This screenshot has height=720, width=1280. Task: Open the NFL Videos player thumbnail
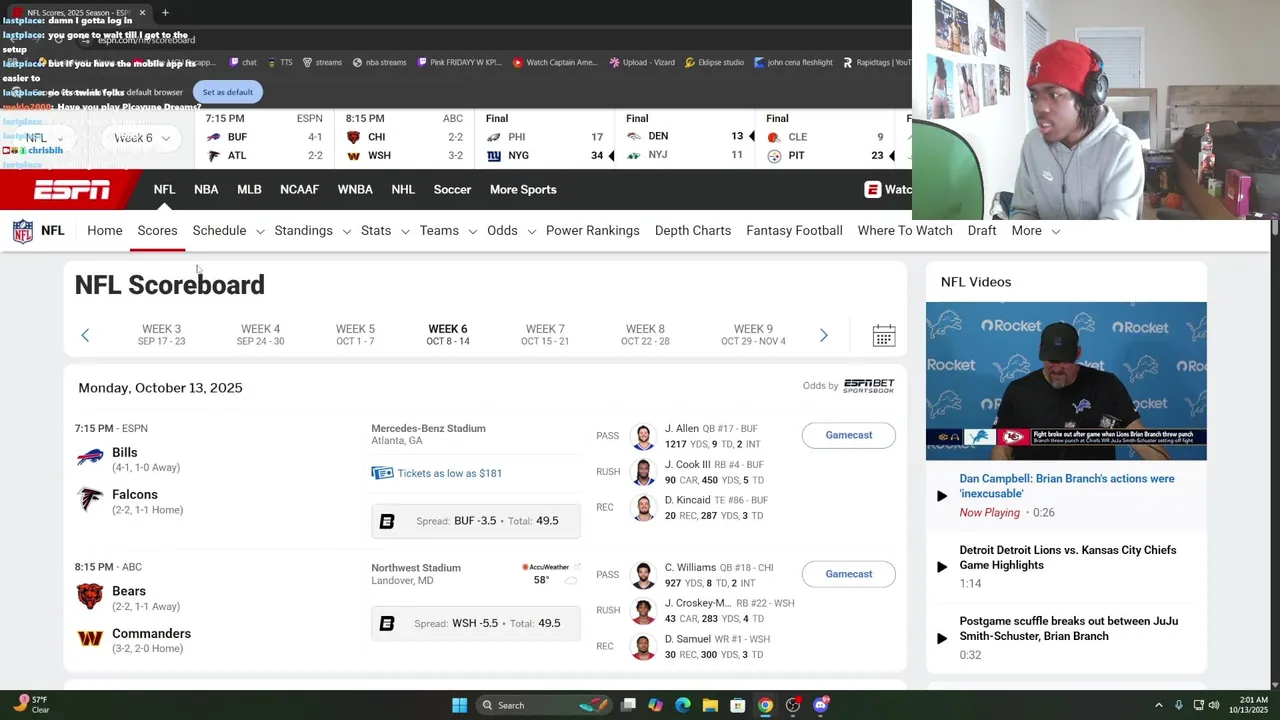pyautogui.click(x=1066, y=381)
